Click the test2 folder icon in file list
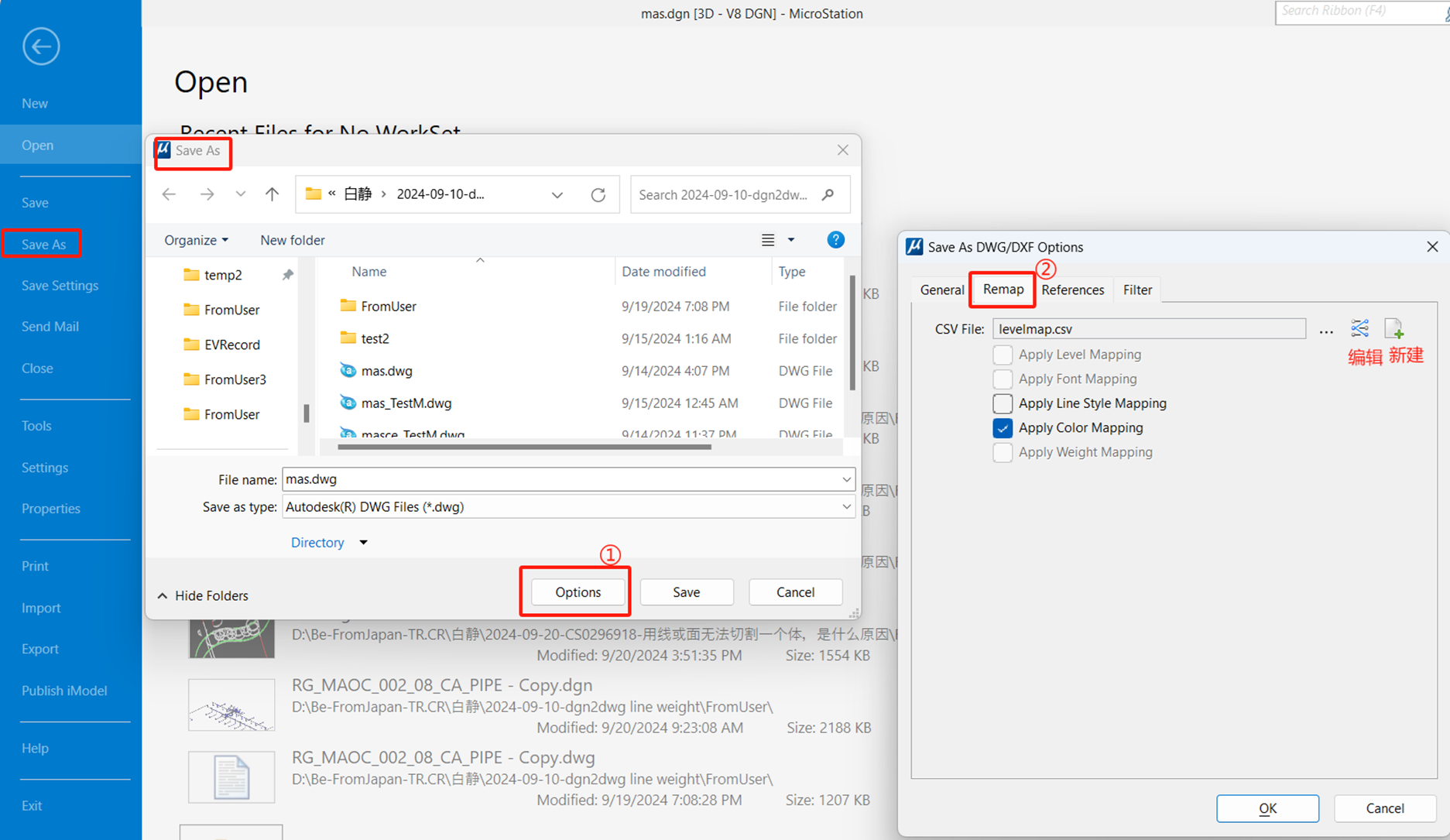Screen dimensions: 1450x840 [x=348, y=338]
